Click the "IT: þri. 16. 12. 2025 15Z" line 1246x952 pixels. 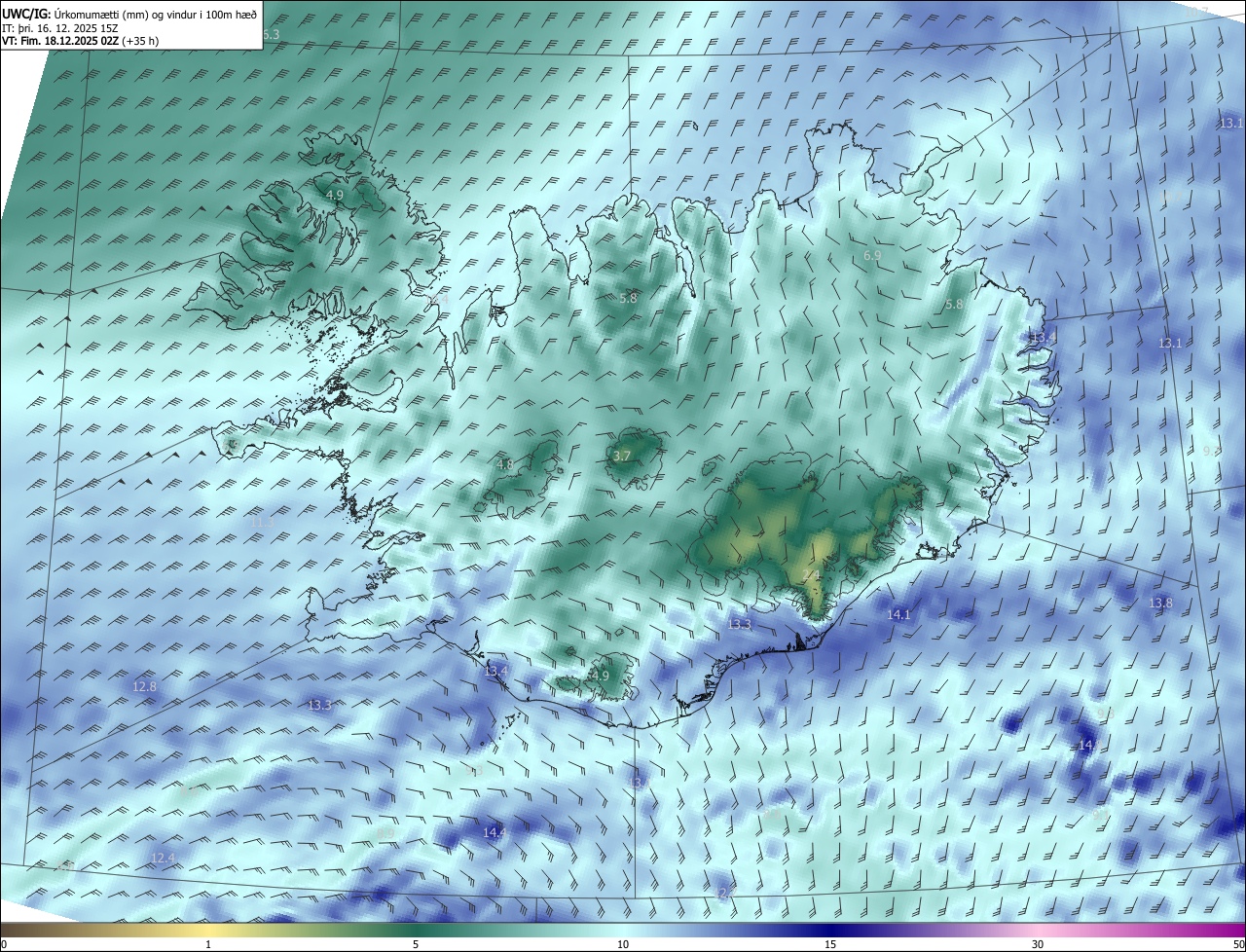[x=61, y=27]
